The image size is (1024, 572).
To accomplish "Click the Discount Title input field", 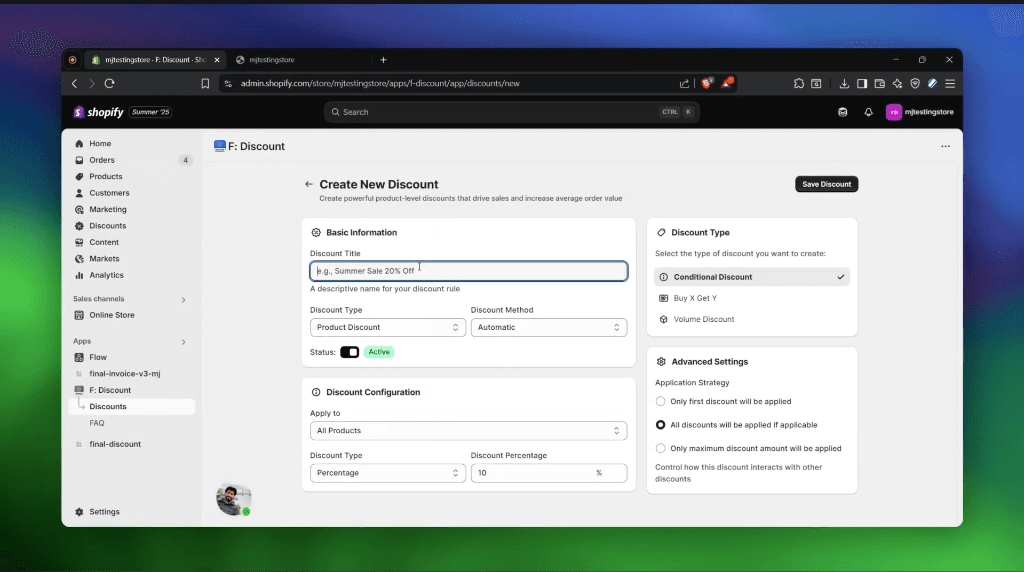I will 468,271.
